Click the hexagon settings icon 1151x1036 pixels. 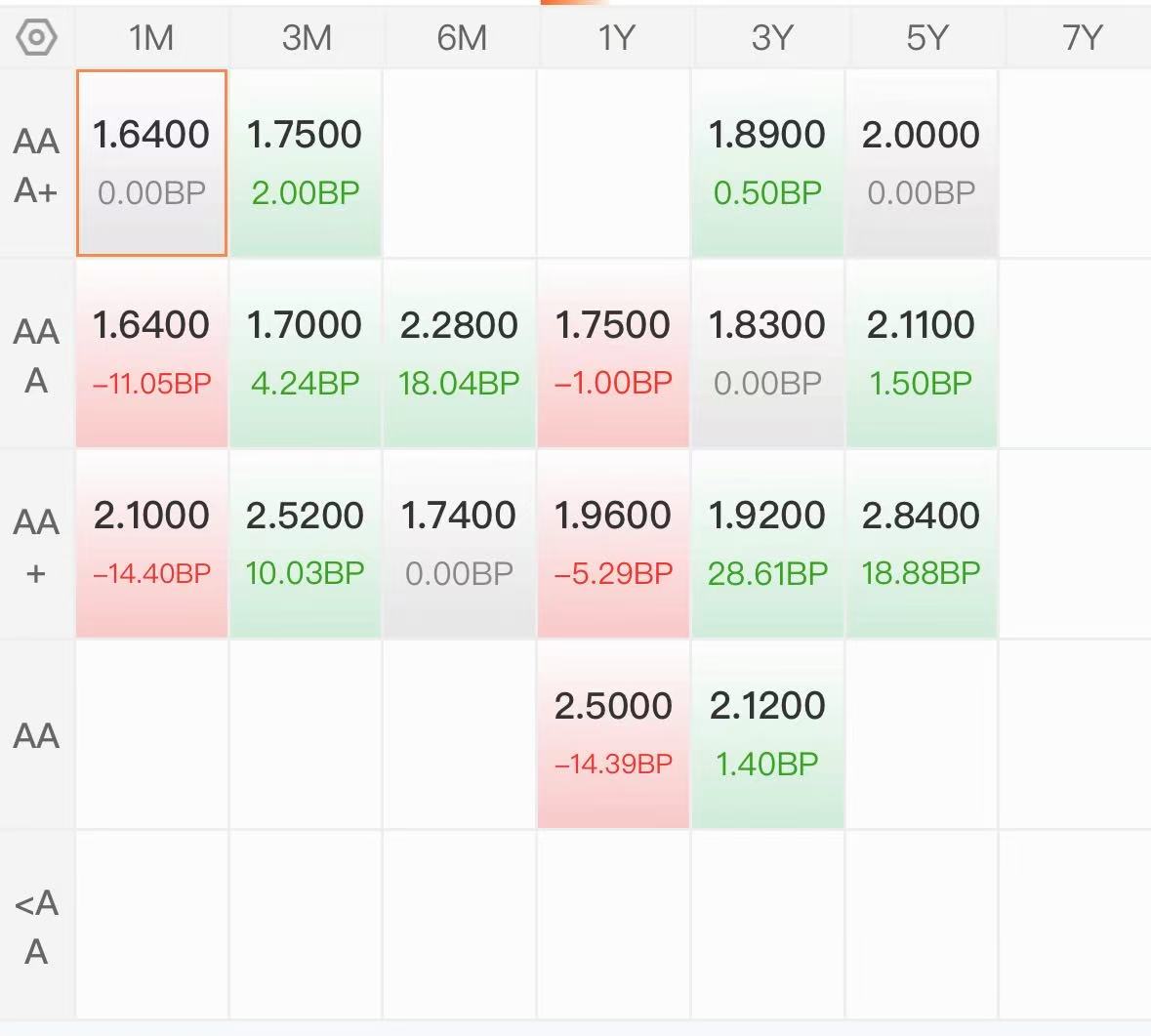pyautogui.click(x=37, y=38)
